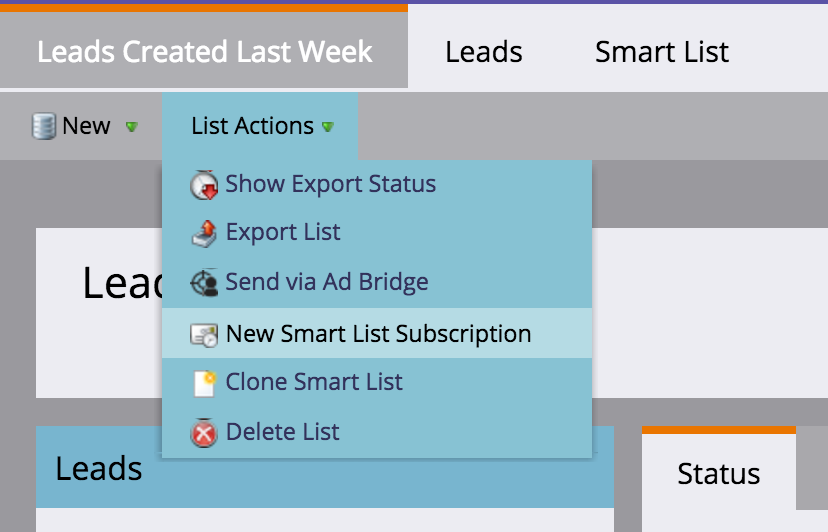Click the red Delete List icon

[204, 433]
